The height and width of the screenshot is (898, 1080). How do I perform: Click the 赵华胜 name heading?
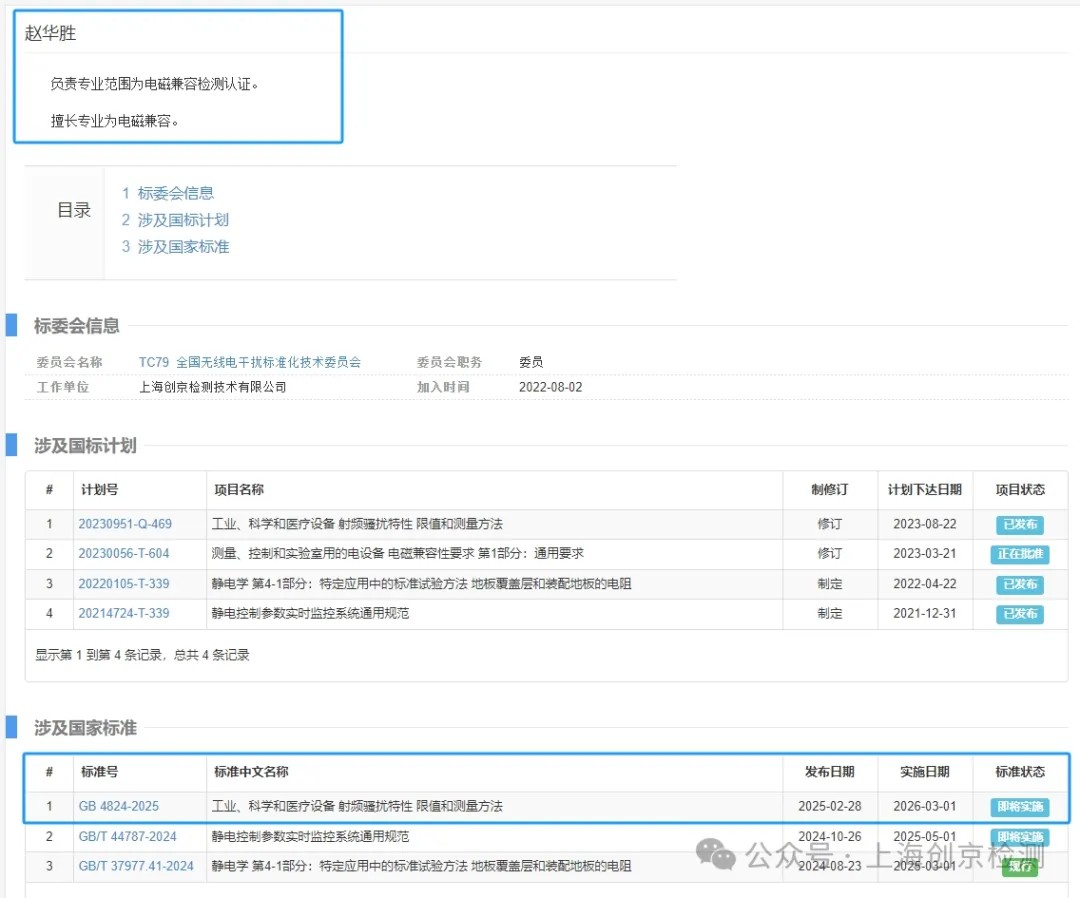click(x=51, y=33)
